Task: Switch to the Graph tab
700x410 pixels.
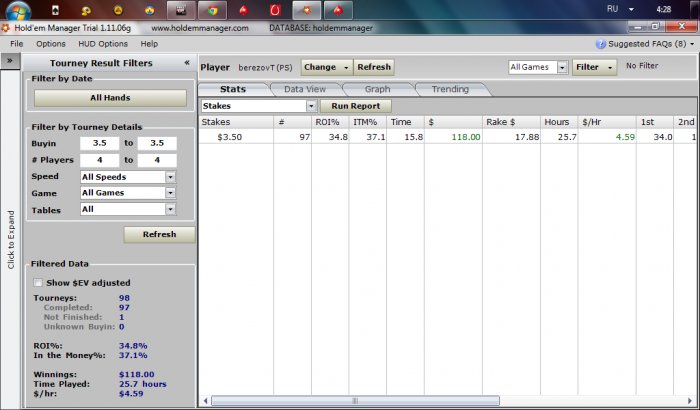Action: (x=377, y=89)
